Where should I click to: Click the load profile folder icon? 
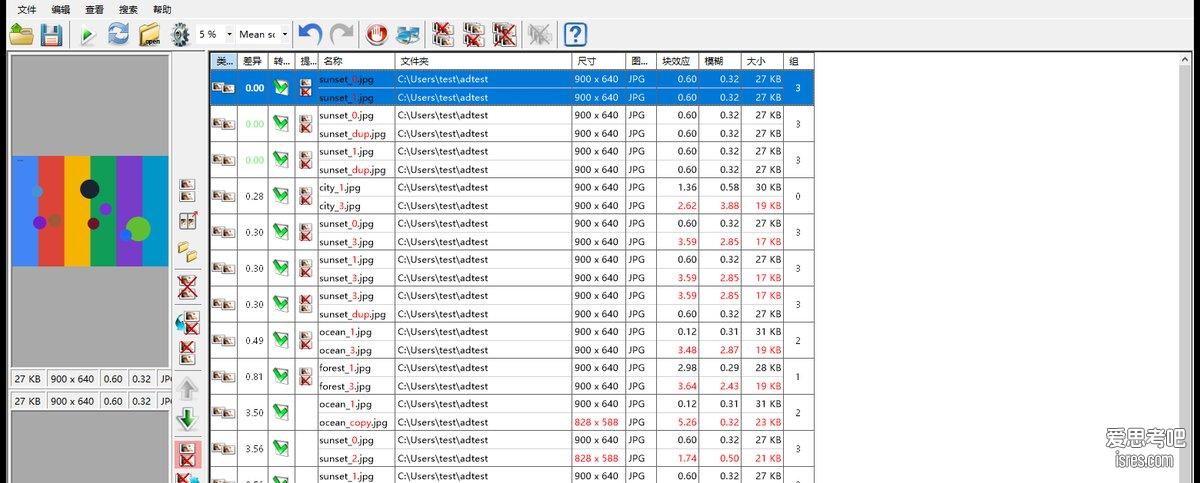point(21,35)
